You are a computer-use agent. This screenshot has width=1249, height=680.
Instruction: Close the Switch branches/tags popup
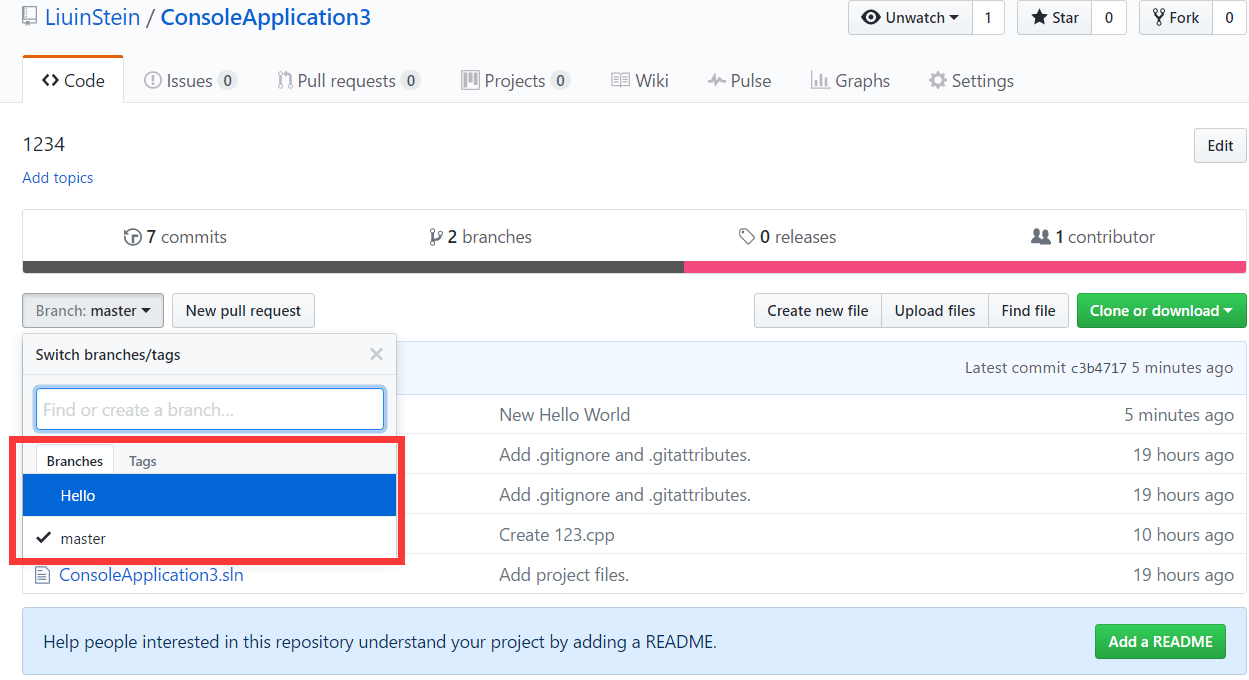(x=376, y=354)
